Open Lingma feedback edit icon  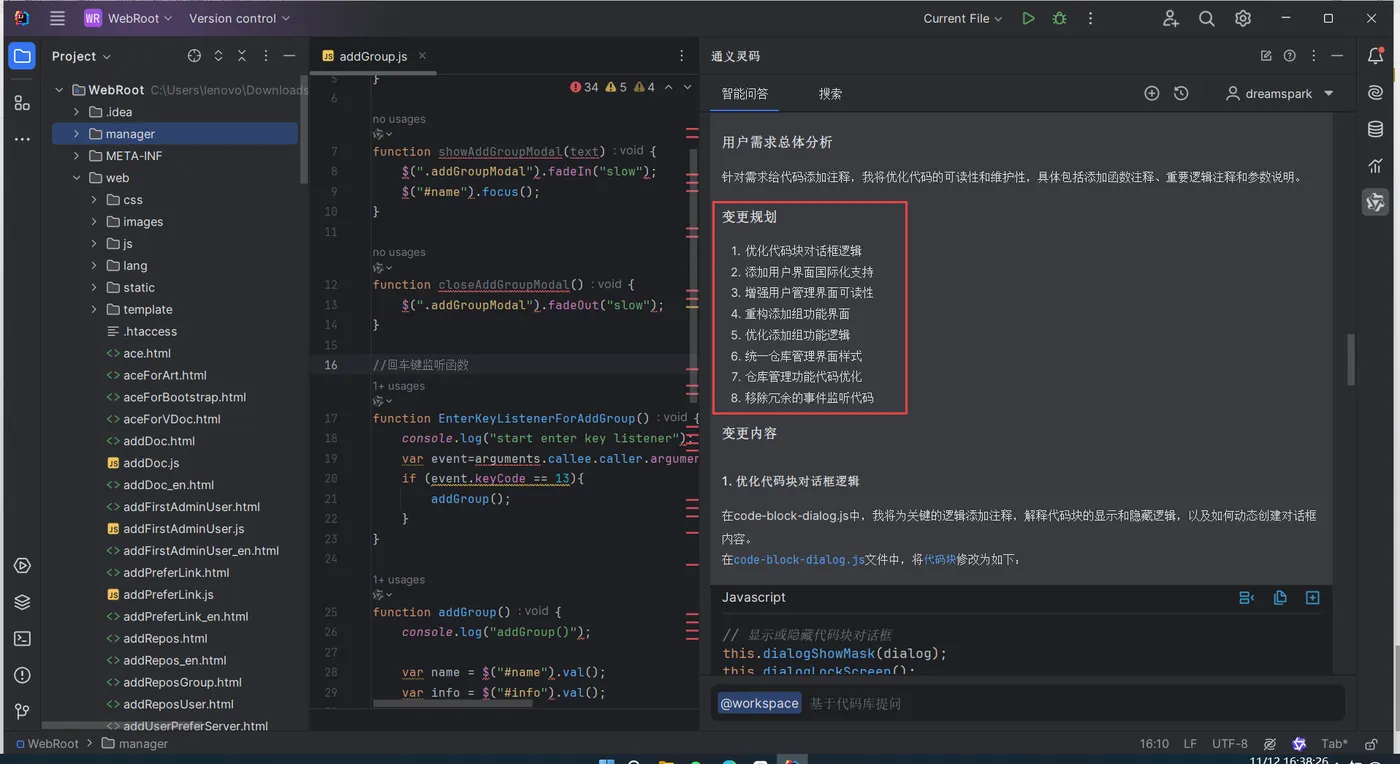1266,56
